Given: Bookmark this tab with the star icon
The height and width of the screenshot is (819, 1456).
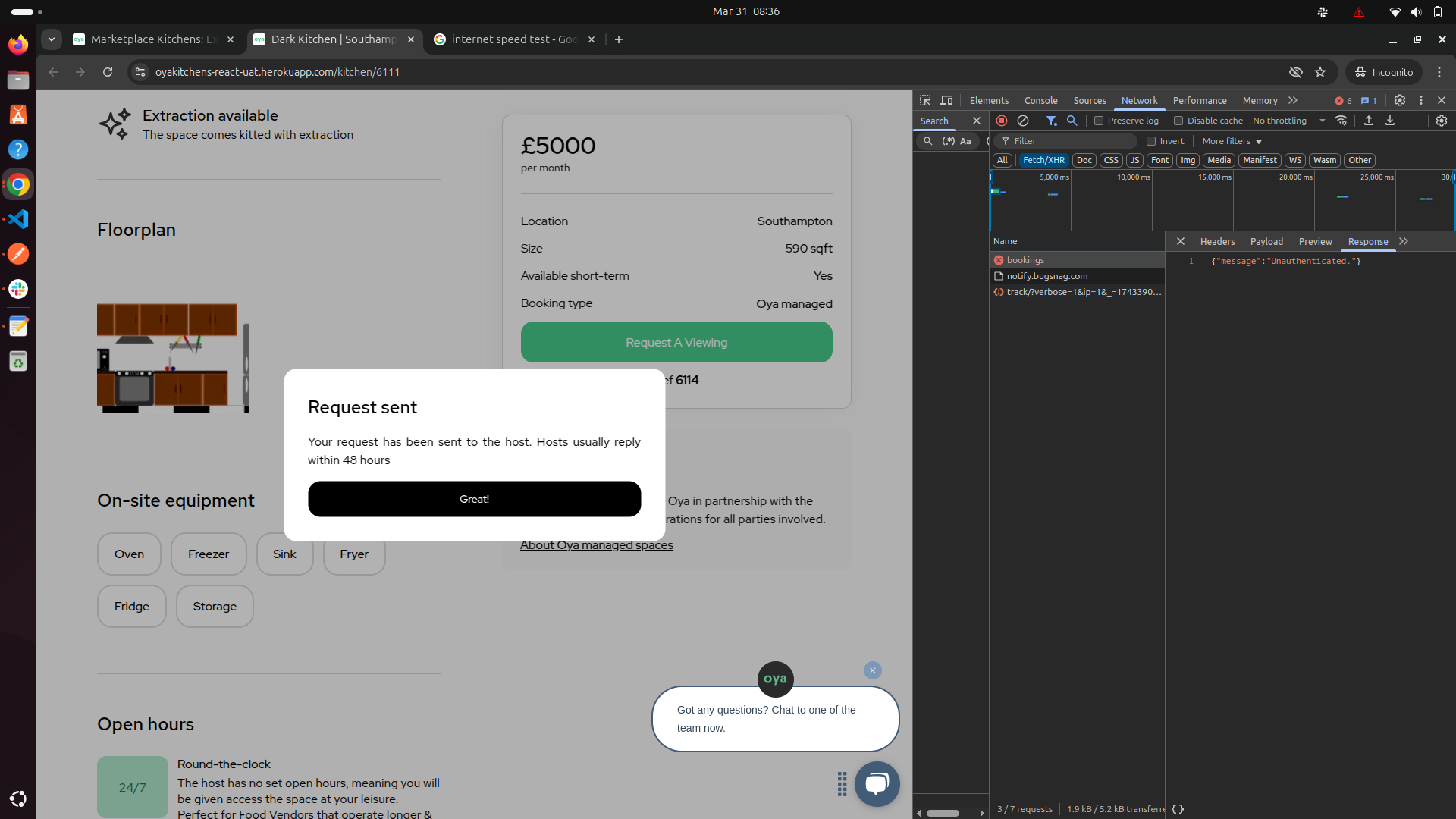Looking at the screenshot, I should (1320, 72).
